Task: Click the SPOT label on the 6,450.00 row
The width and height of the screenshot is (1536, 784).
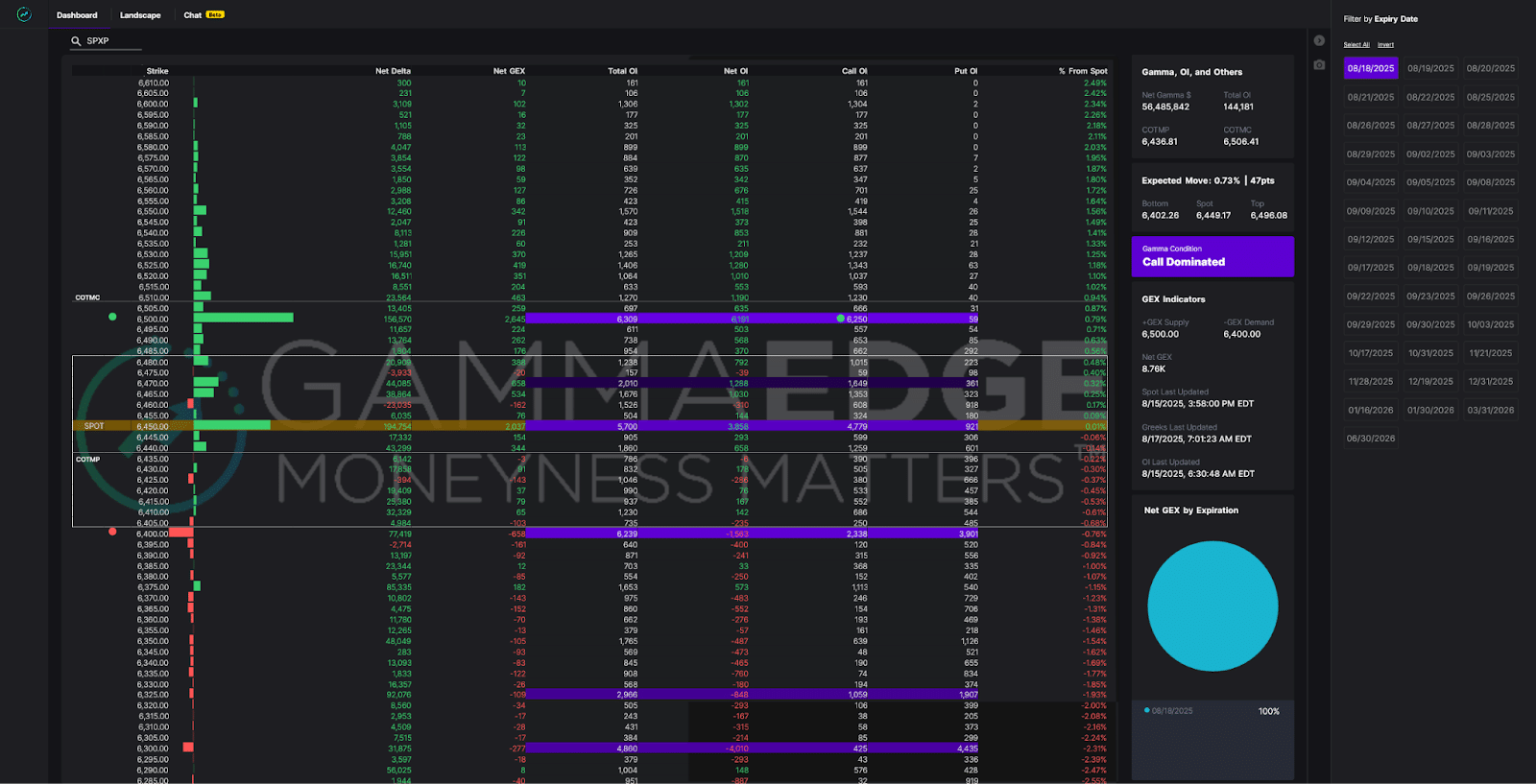Action: click(x=94, y=426)
